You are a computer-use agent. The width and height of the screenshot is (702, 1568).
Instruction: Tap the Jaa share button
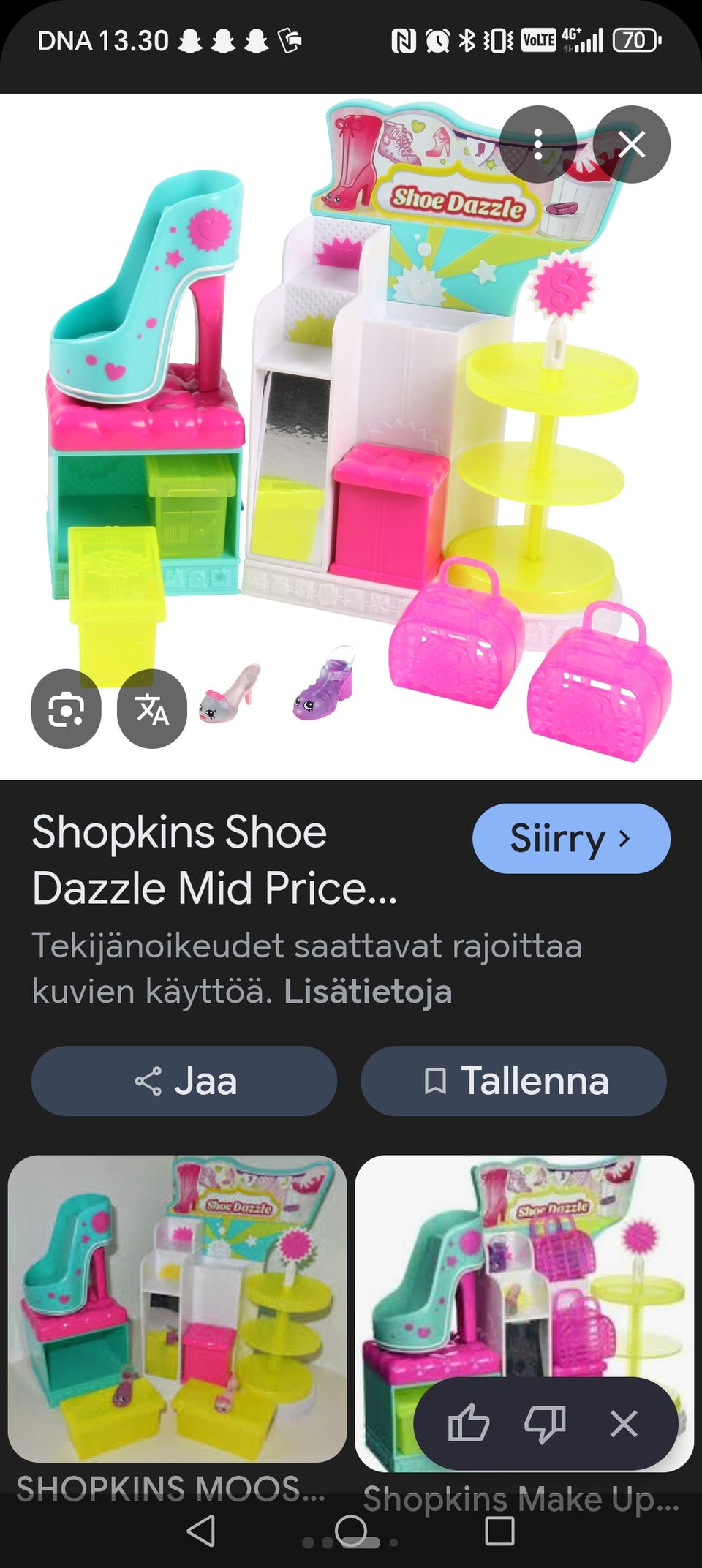184,1080
